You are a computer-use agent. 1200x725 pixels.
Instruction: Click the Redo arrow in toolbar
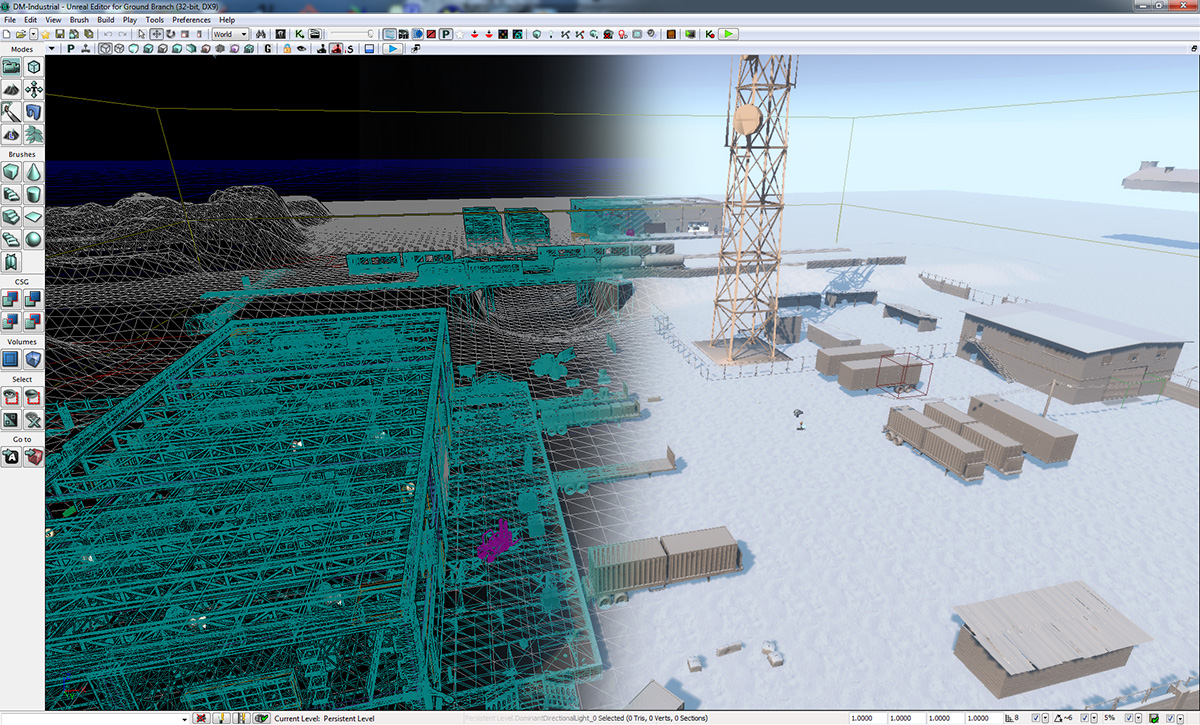pos(122,34)
